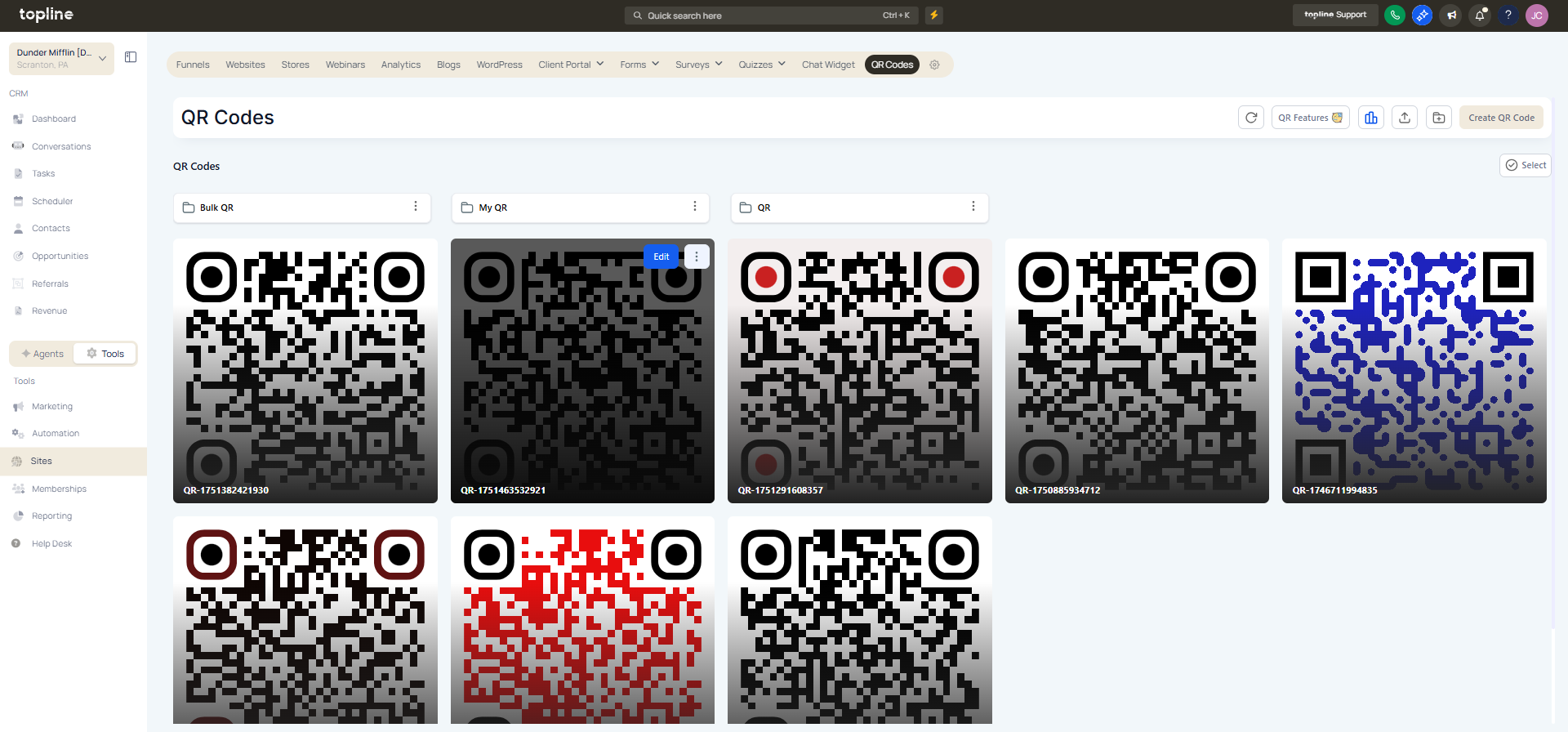1568x732 pixels.
Task: Go to Conversations in sidebar
Action: coord(61,147)
